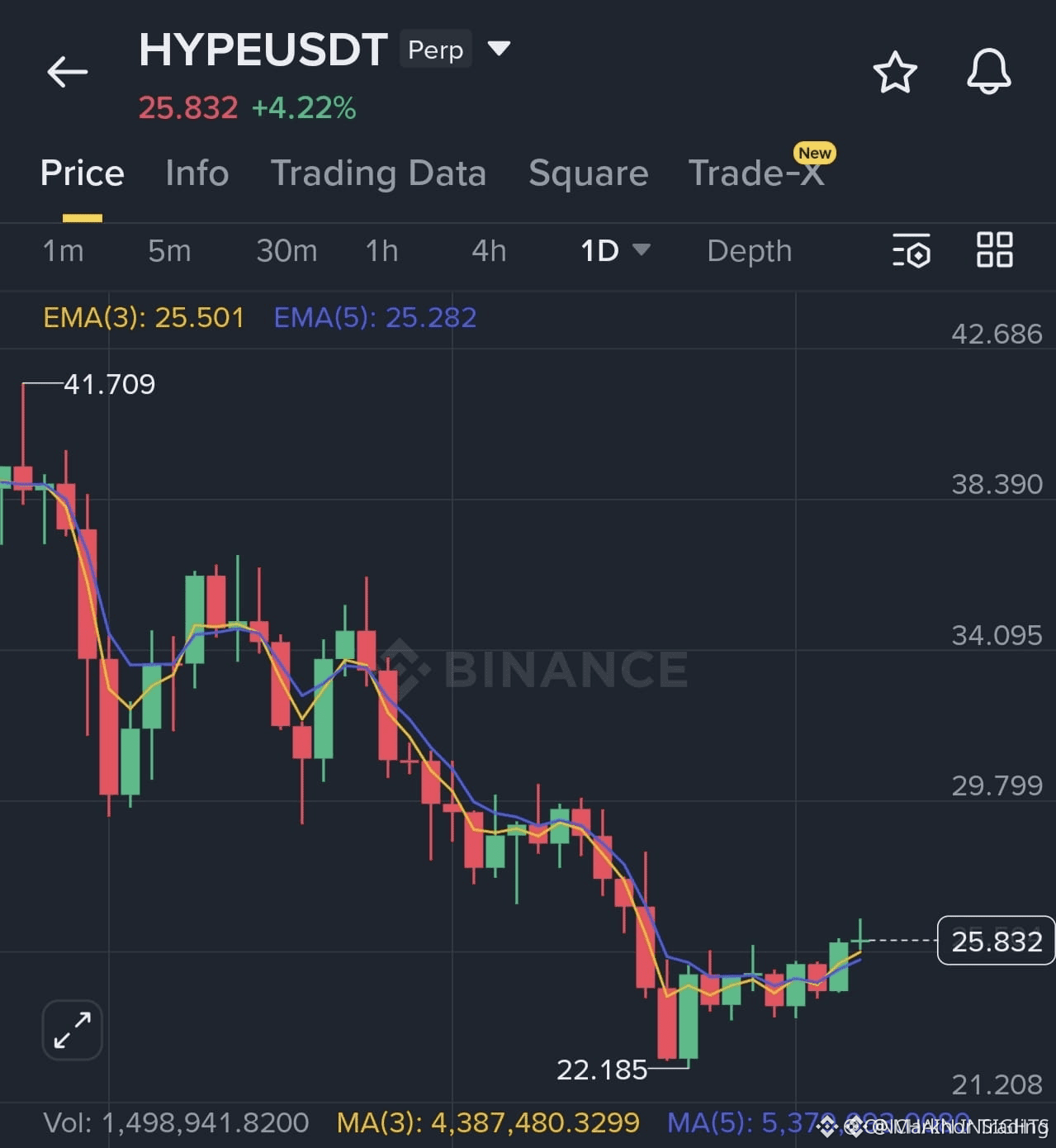The width and height of the screenshot is (1056, 1148).
Task: Select the 4h timeframe
Action: click(489, 250)
